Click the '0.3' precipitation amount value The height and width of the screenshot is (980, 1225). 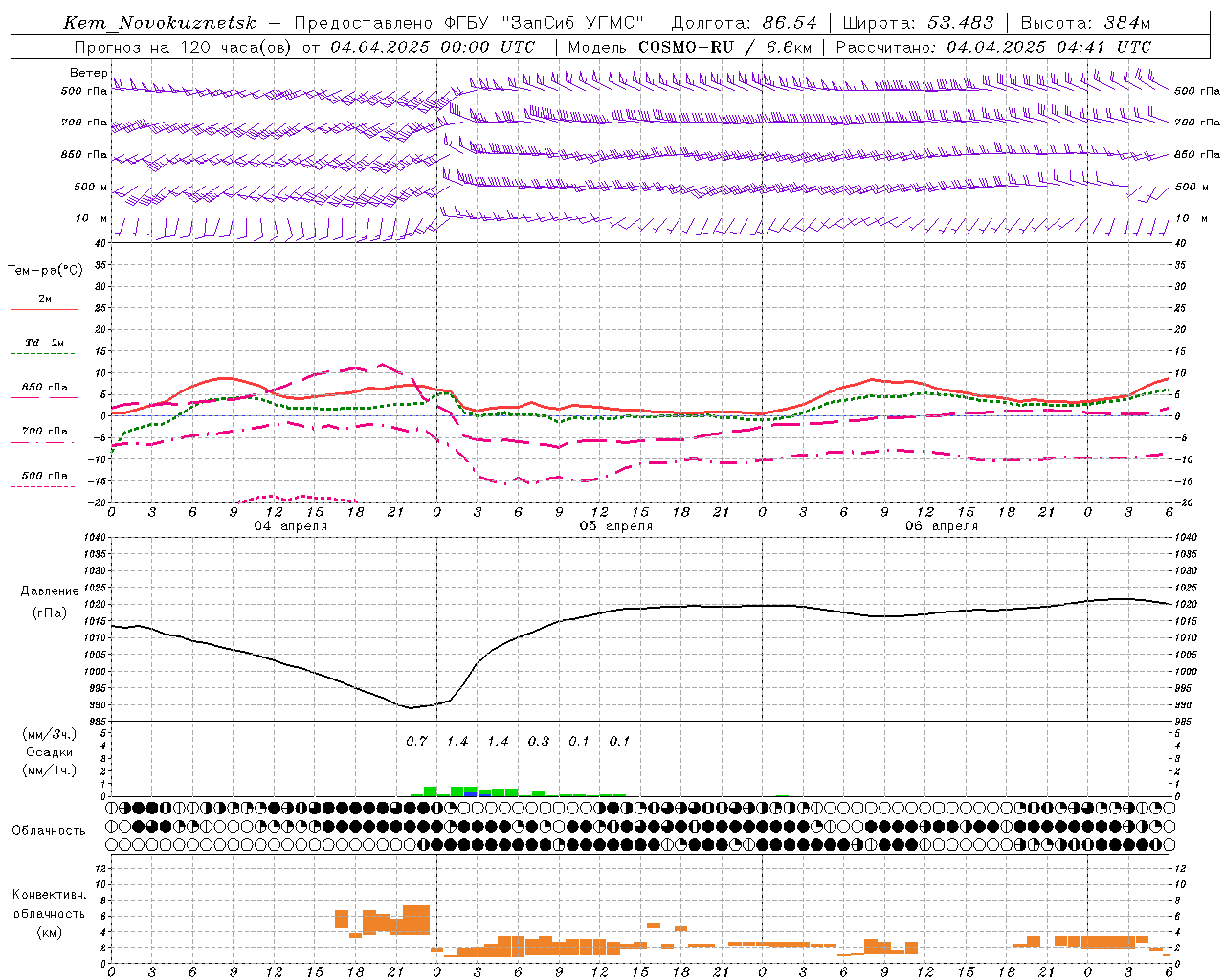click(x=539, y=741)
